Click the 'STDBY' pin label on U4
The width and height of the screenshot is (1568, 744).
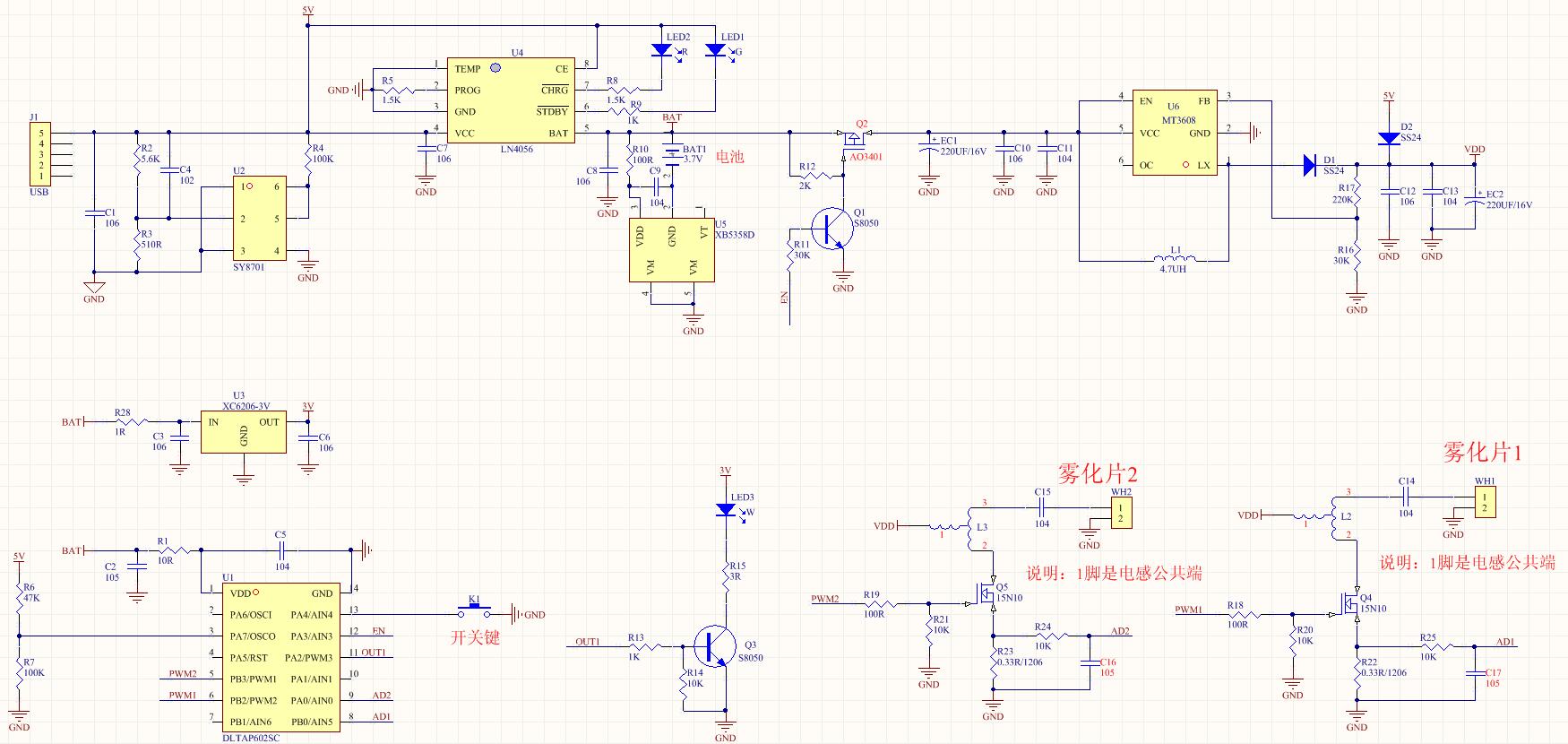point(552,112)
